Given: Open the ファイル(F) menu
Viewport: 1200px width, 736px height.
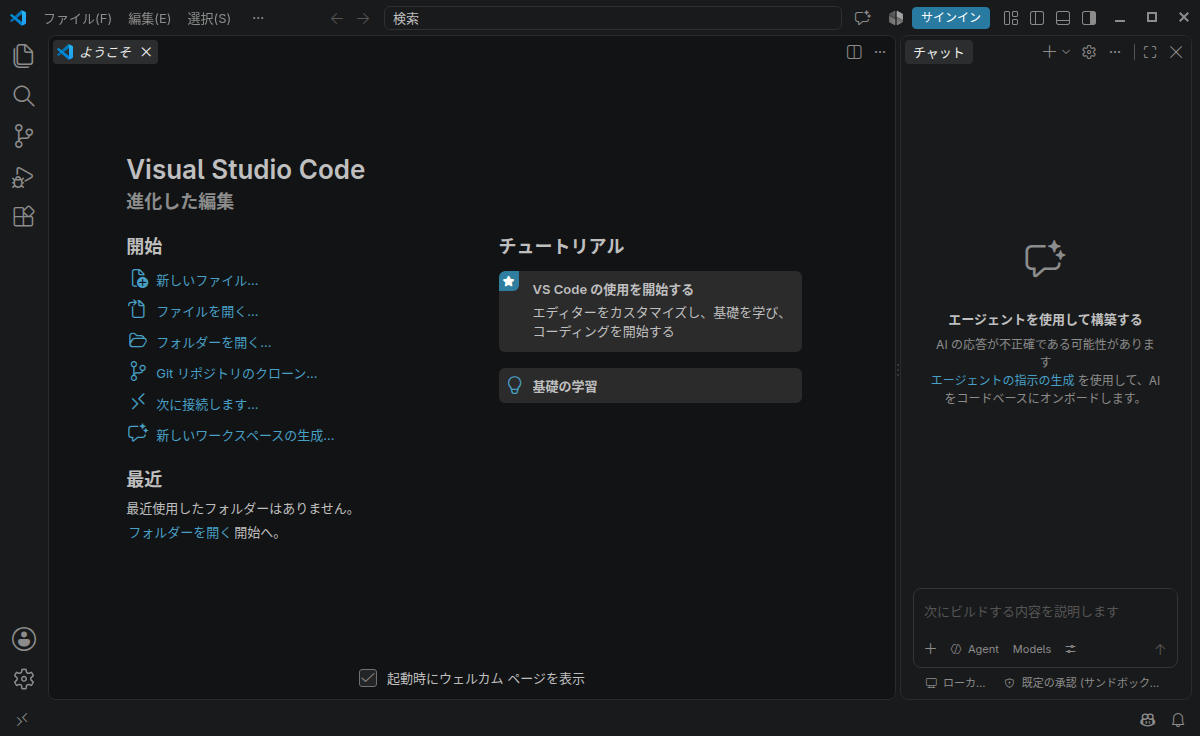Looking at the screenshot, I should pos(78,18).
